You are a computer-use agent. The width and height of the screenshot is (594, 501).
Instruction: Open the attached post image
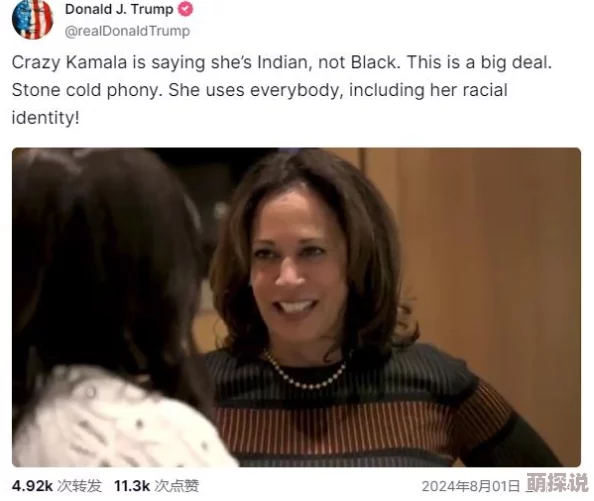tap(296, 307)
